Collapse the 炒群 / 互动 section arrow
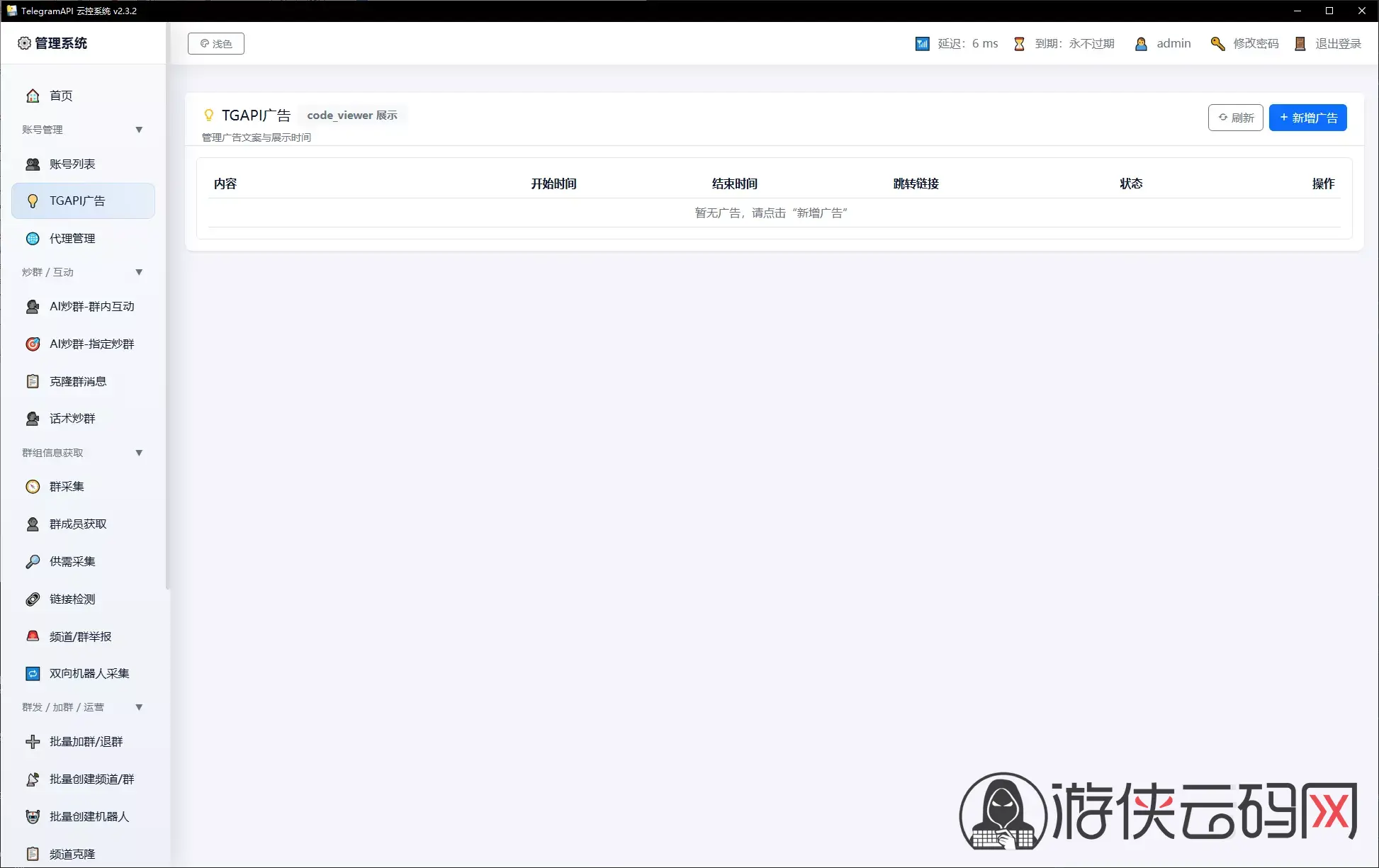Viewport: 1379px width, 868px height. pyautogui.click(x=139, y=272)
